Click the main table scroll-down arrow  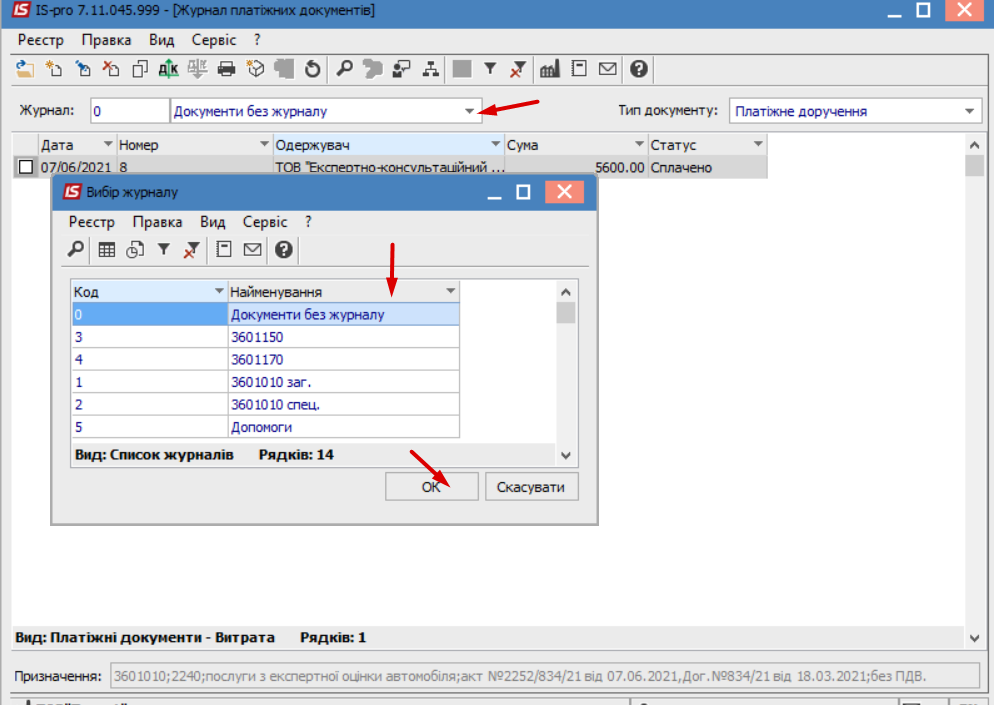click(x=974, y=638)
